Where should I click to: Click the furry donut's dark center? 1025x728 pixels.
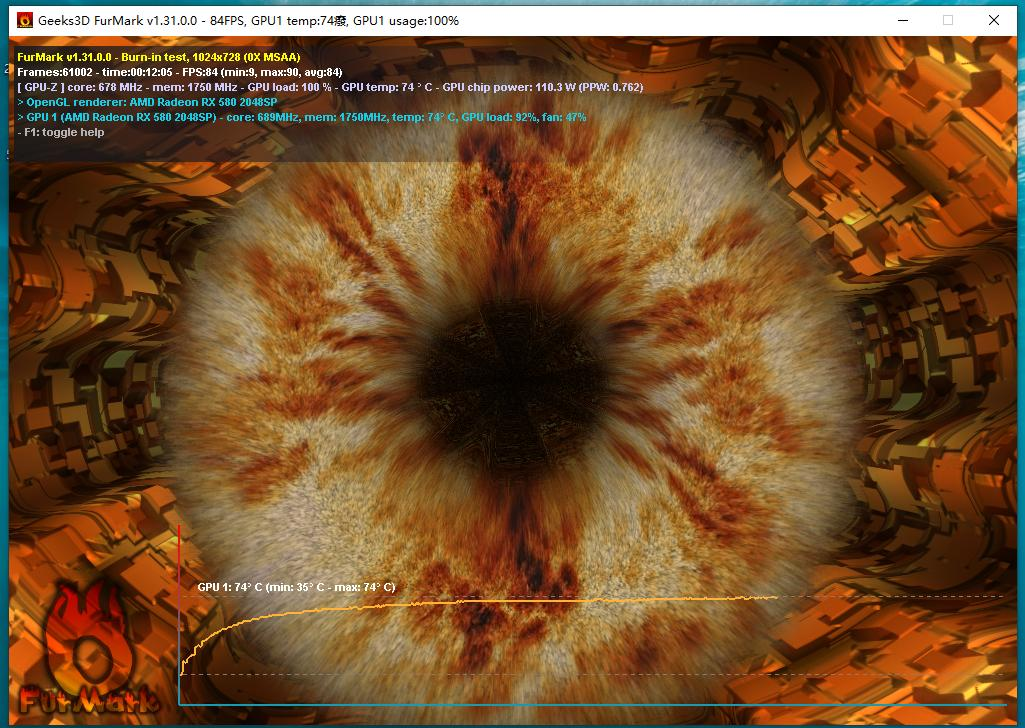(513, 382)
